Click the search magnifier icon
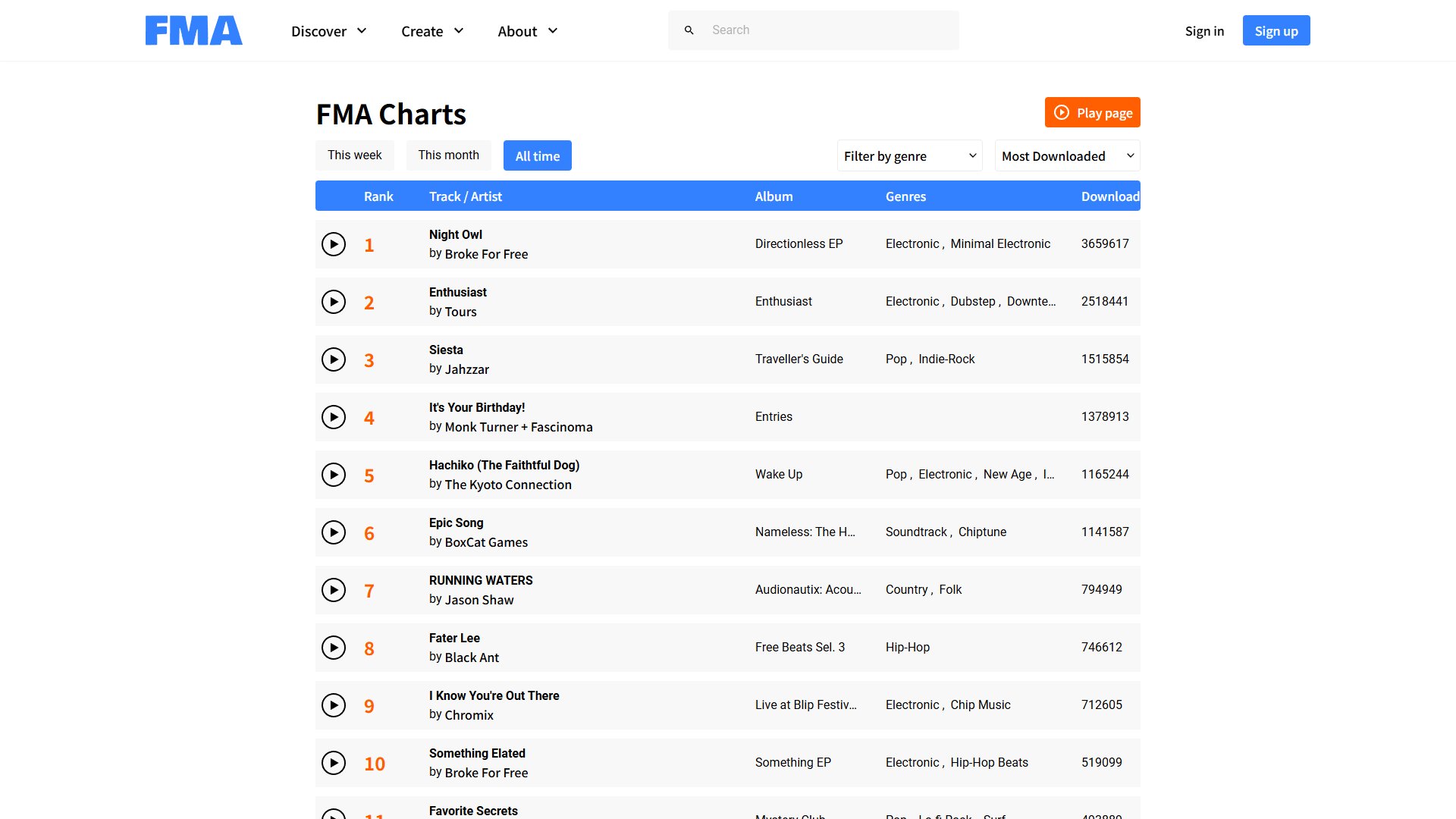 (689, 30)
